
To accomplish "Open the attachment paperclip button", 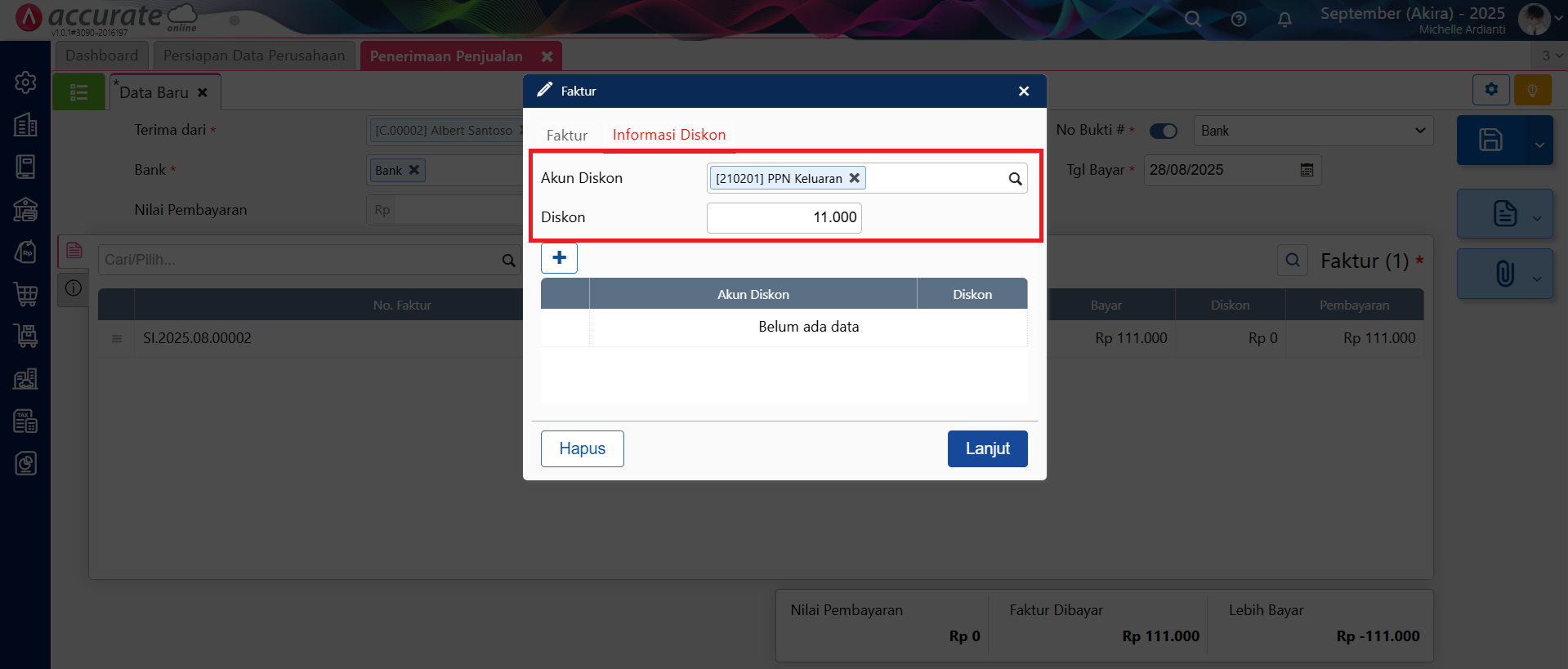I will pos(1505,274).
